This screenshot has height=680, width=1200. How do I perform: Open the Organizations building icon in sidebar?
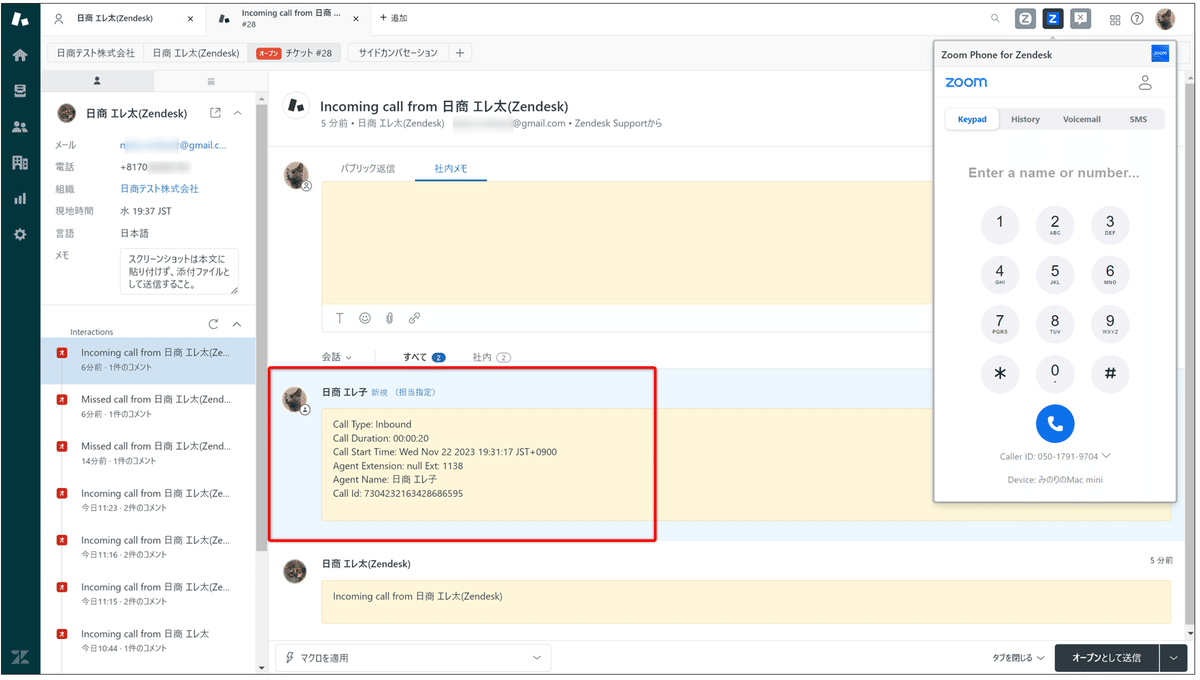(20, 163)
